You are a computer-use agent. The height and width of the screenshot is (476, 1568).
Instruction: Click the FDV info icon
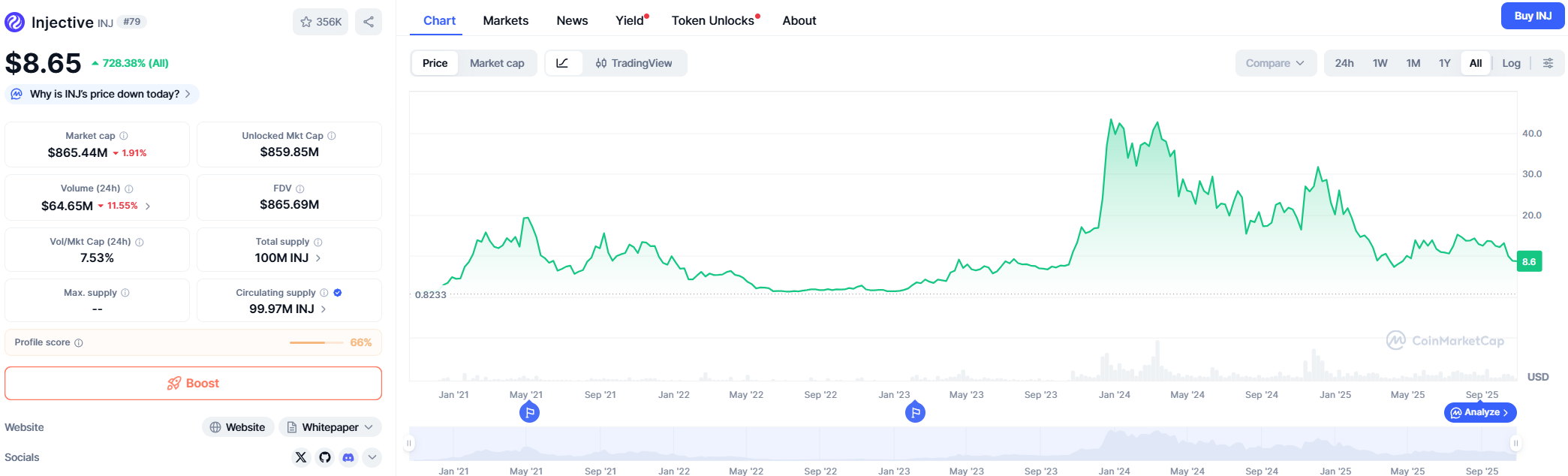[x=300, y=189]
